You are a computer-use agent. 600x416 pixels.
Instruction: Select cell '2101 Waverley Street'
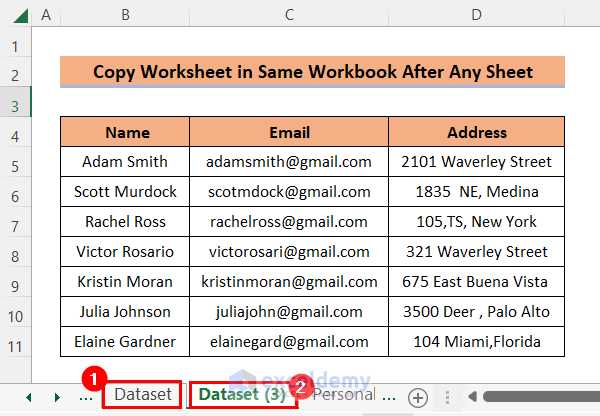click(x=476, y=162)
